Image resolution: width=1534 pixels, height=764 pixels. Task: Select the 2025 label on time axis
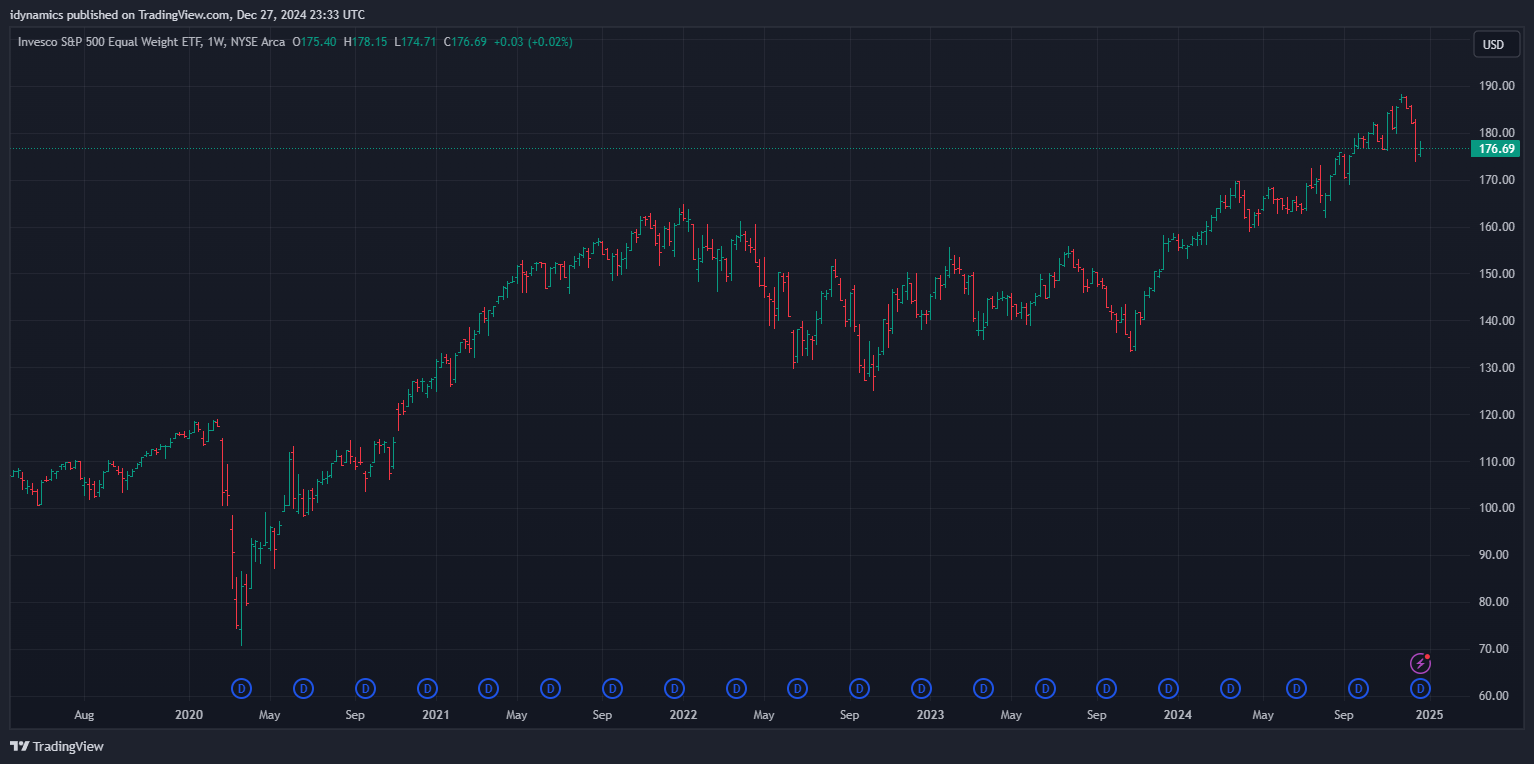coord(1429,715)
